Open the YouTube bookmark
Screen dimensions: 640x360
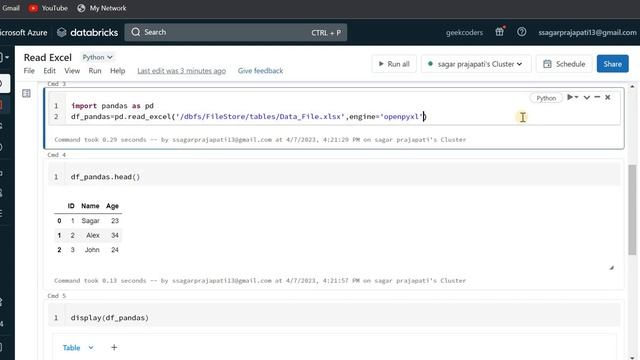[x=48, y=8]
